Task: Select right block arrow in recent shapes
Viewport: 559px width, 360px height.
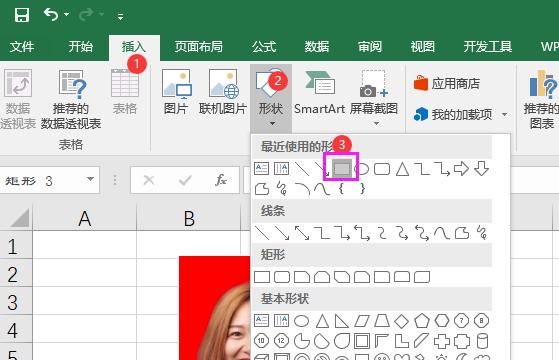Action: (x=461, y=169)
